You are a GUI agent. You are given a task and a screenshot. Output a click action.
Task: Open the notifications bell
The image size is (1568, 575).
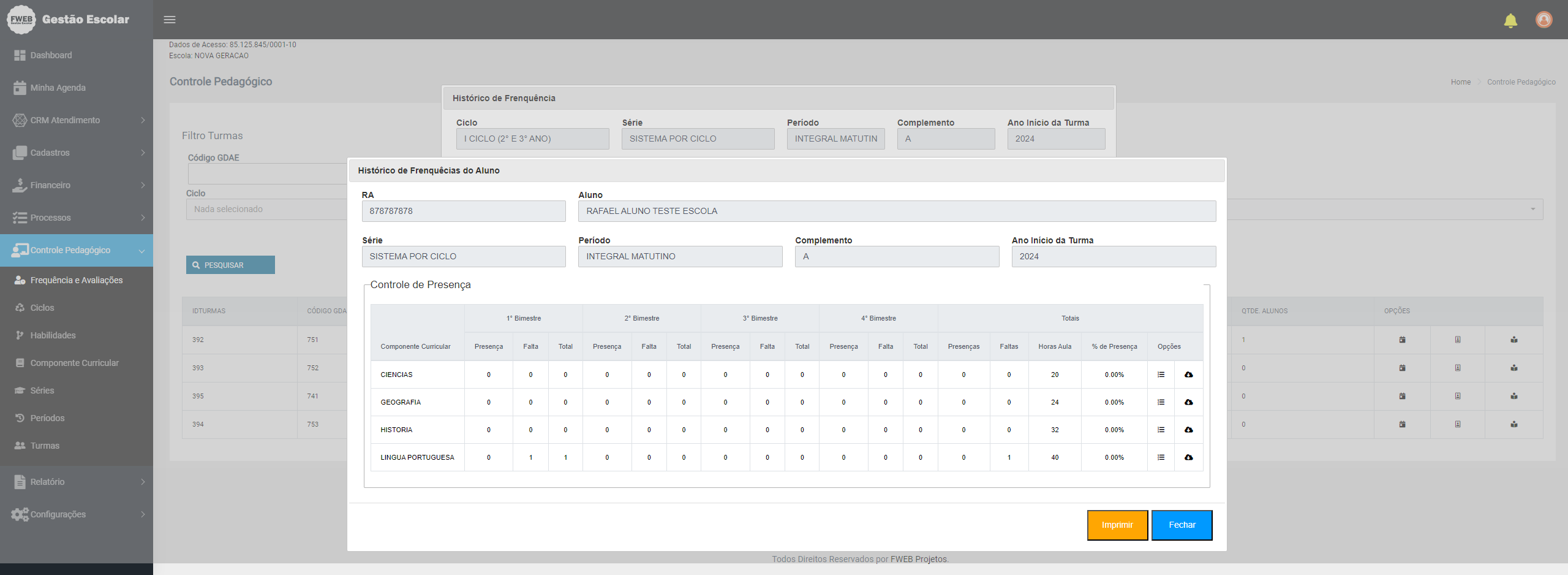coord(1510,20)
